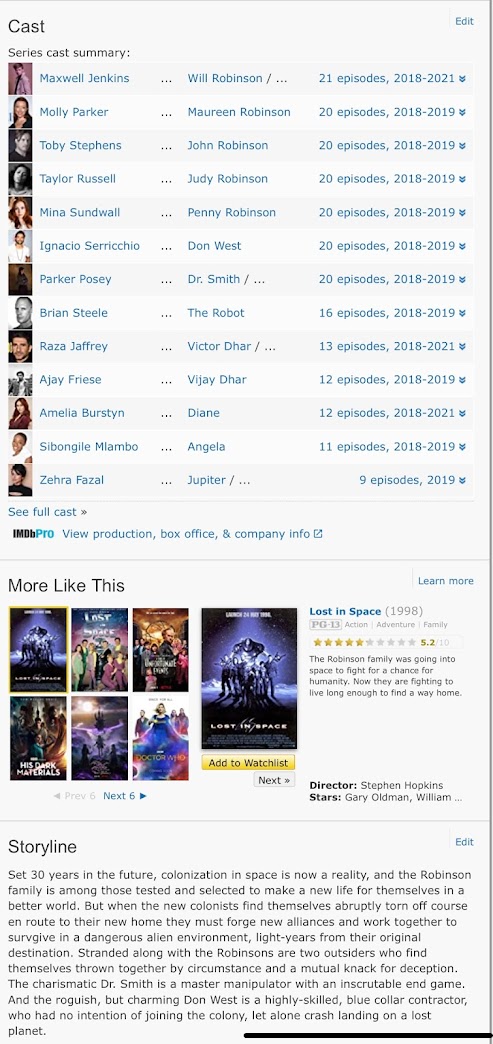Click Maxwell Jenkins cast photo
This screenshot has height=1044, width=493.
point(20,79)
